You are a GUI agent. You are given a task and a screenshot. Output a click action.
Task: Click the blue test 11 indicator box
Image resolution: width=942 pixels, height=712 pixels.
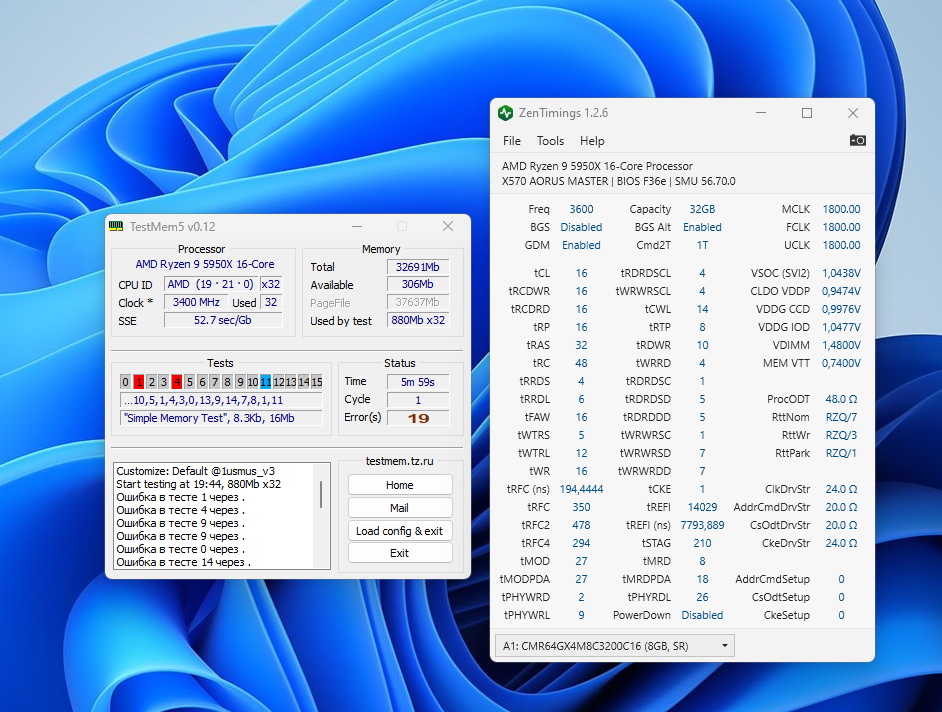[x=265, y=382]
